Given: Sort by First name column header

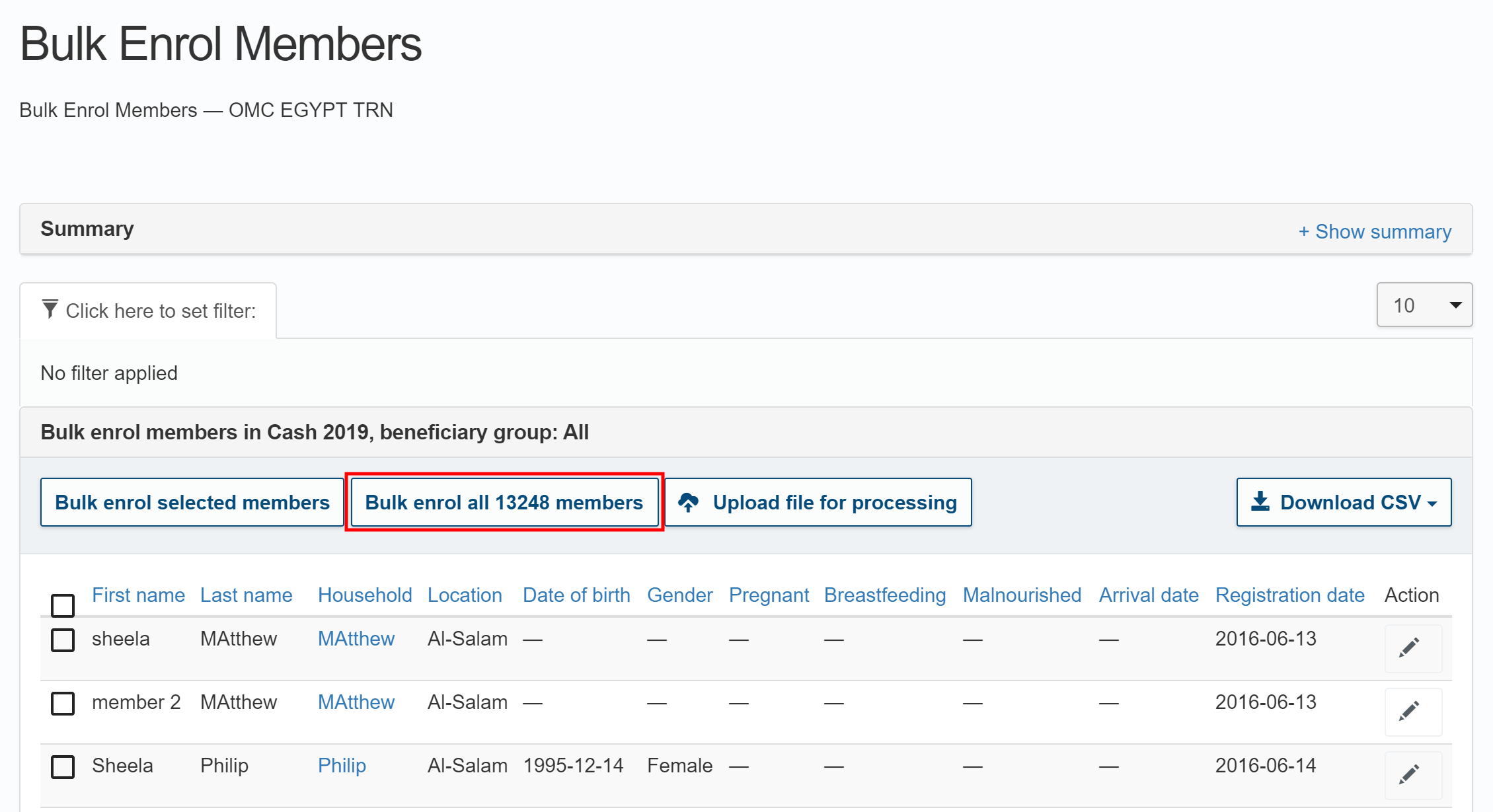Looking at the screenshot, I should click(x=138, y=595).
